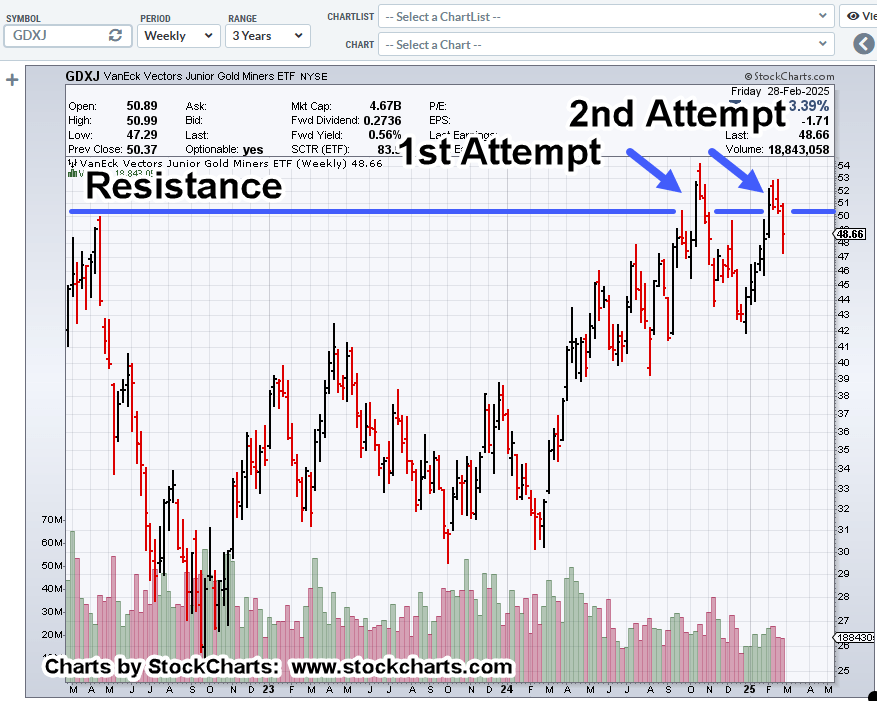Click the price bars legend icon beside VanEck label

[x=73, y=162]
